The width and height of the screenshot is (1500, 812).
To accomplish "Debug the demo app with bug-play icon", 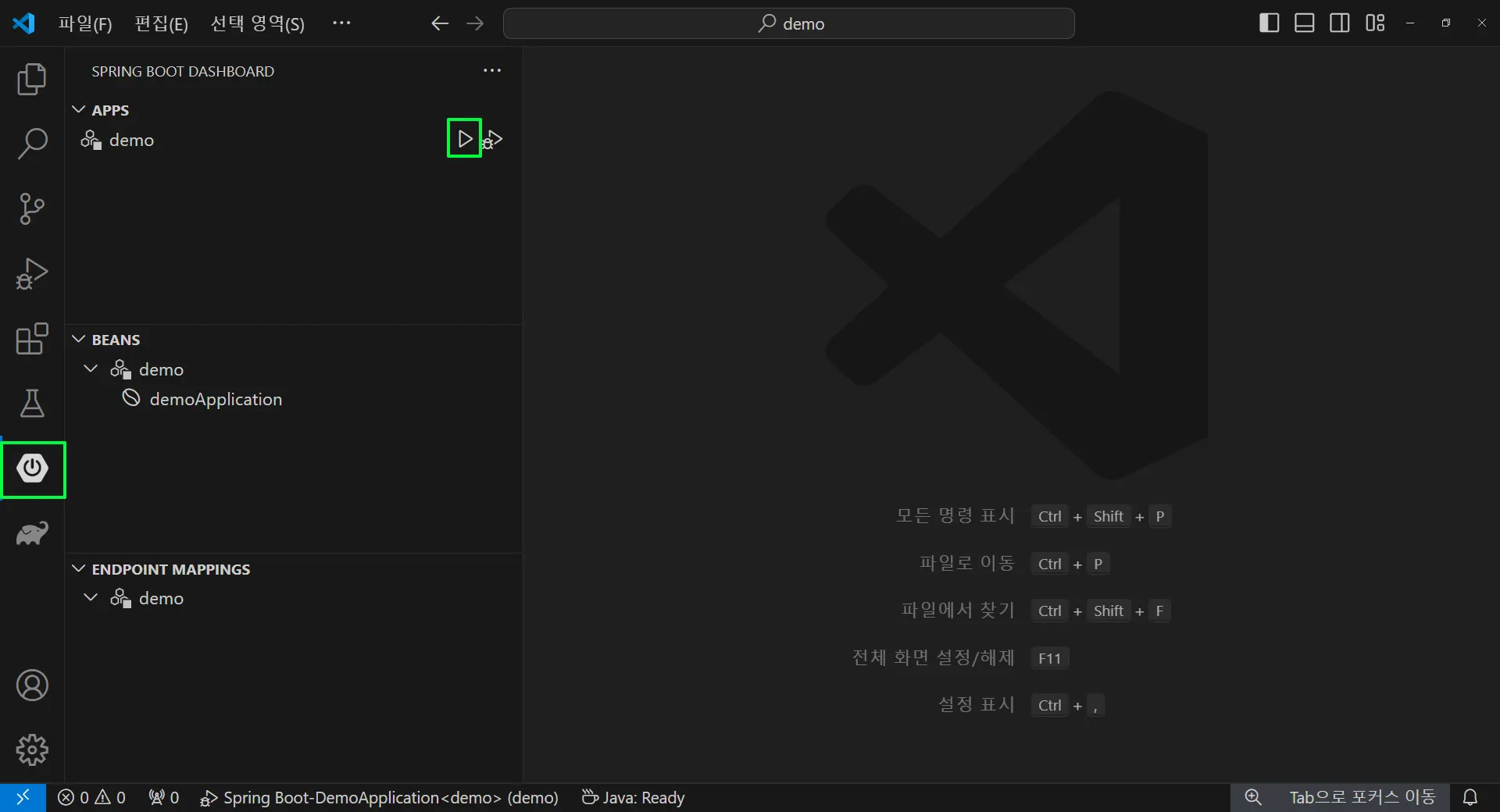I will [493, 140].
